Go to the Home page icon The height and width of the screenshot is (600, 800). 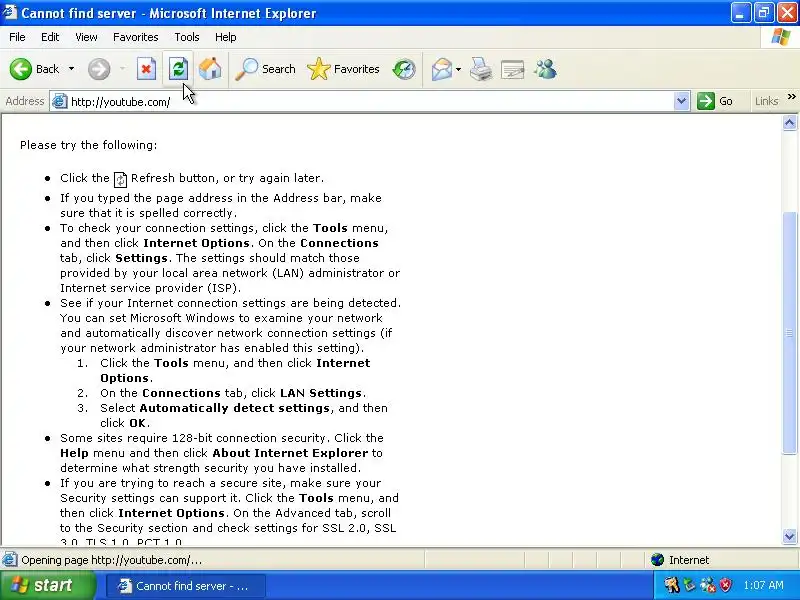click(x=210, y=69)
